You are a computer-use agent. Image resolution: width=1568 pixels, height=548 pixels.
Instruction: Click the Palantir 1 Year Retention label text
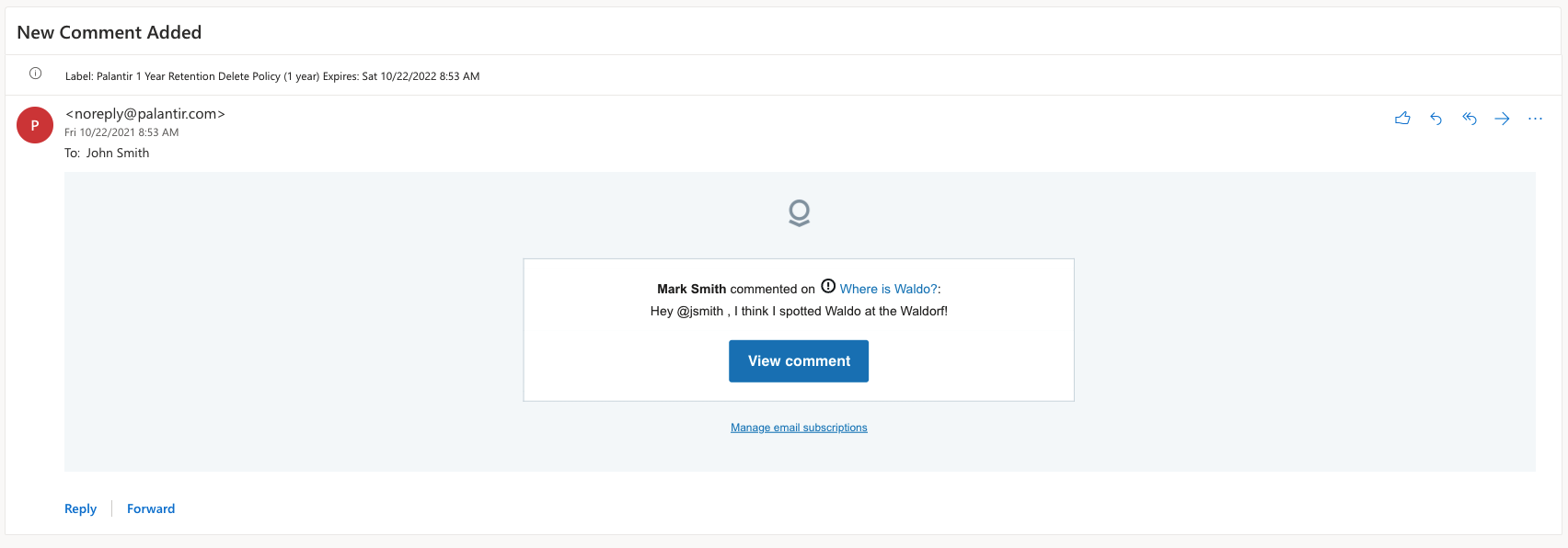(272, 76)
